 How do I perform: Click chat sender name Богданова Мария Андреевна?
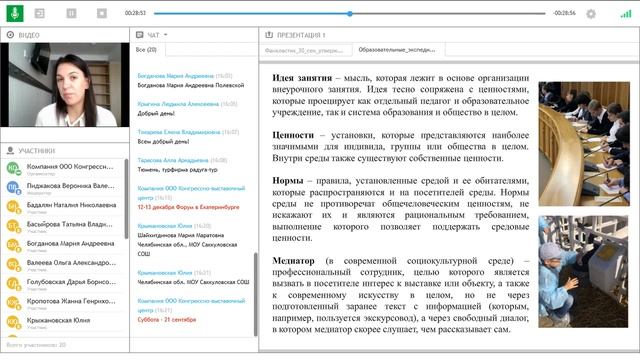pyautogui.click(x=176, y=76)
